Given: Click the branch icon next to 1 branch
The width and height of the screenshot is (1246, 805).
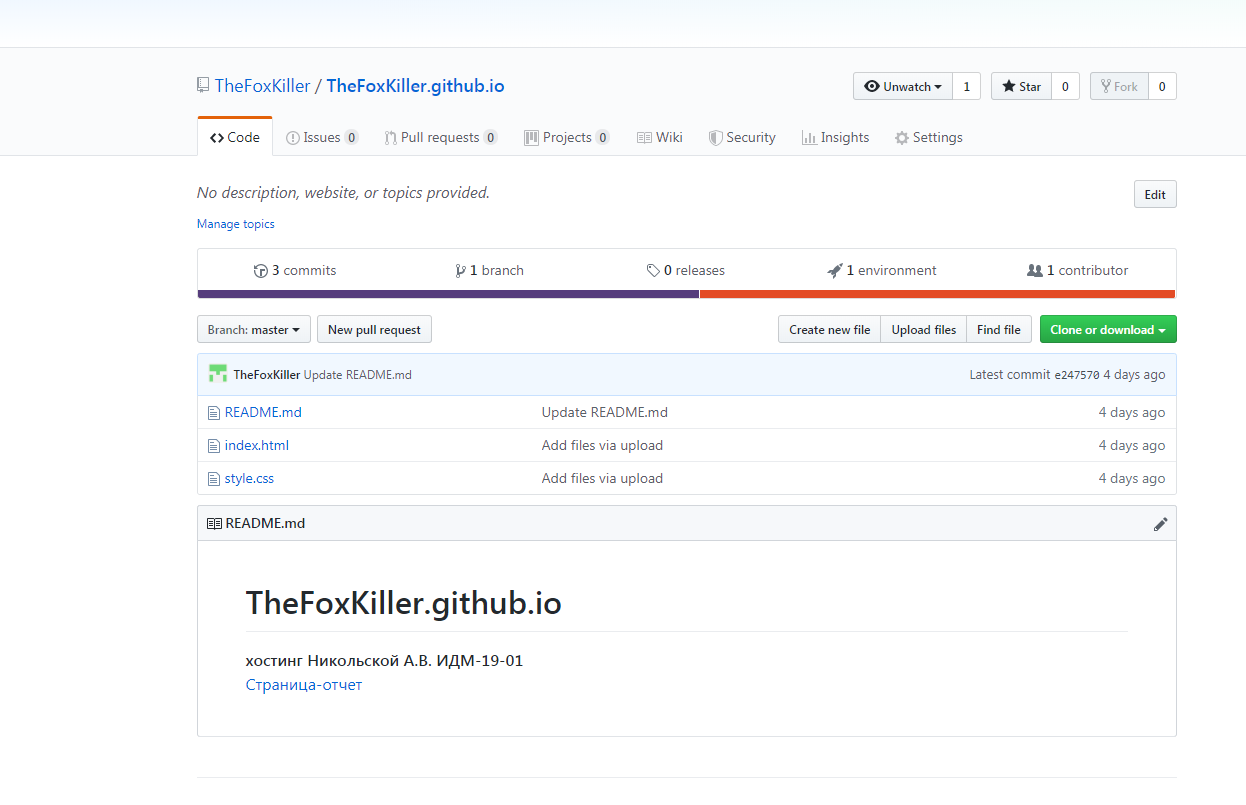Looking at the screenshot, I should (460, 271).
